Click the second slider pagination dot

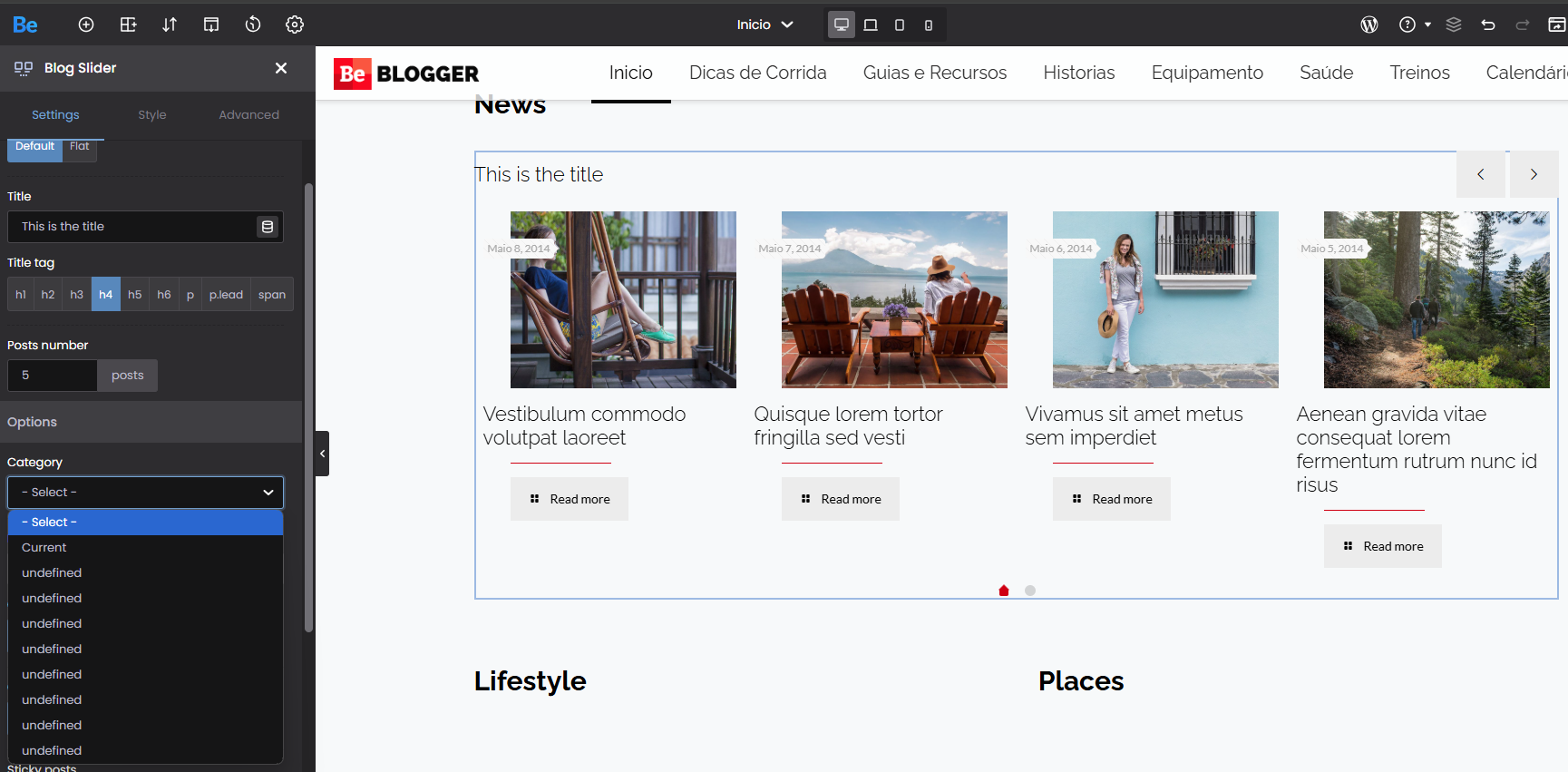(1030, 591)
